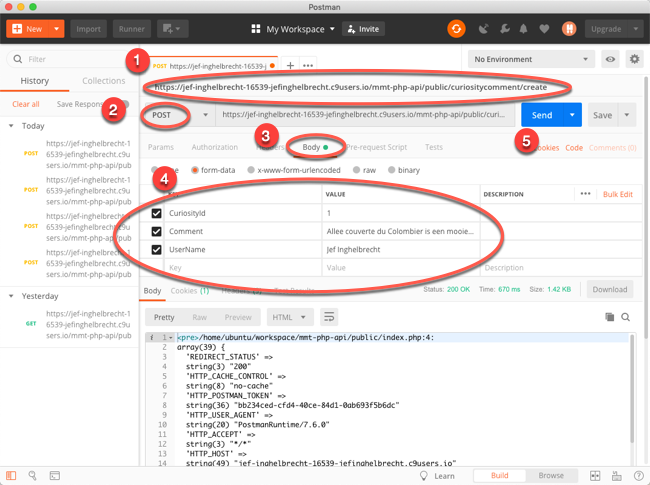This screenshot has width=650, height=485.
Task: Click the filter search magnifier icon
Action: 17,59
